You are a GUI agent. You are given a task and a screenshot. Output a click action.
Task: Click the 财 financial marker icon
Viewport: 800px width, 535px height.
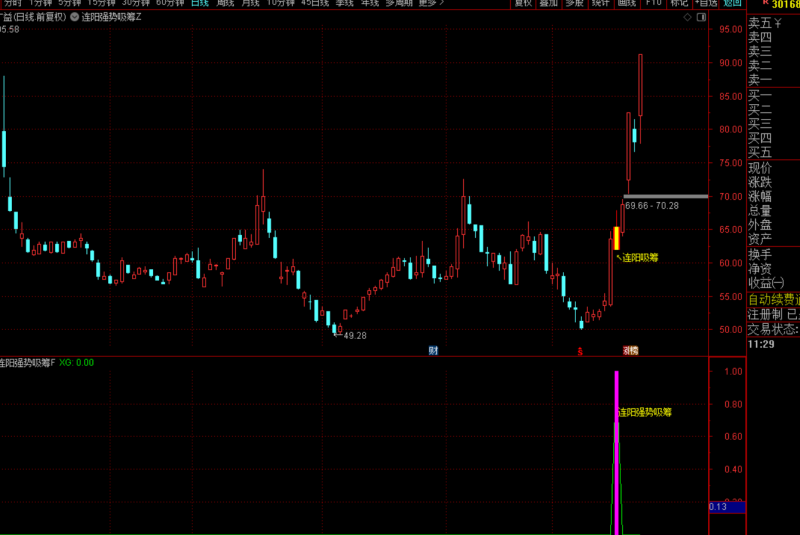coord(433,350)
